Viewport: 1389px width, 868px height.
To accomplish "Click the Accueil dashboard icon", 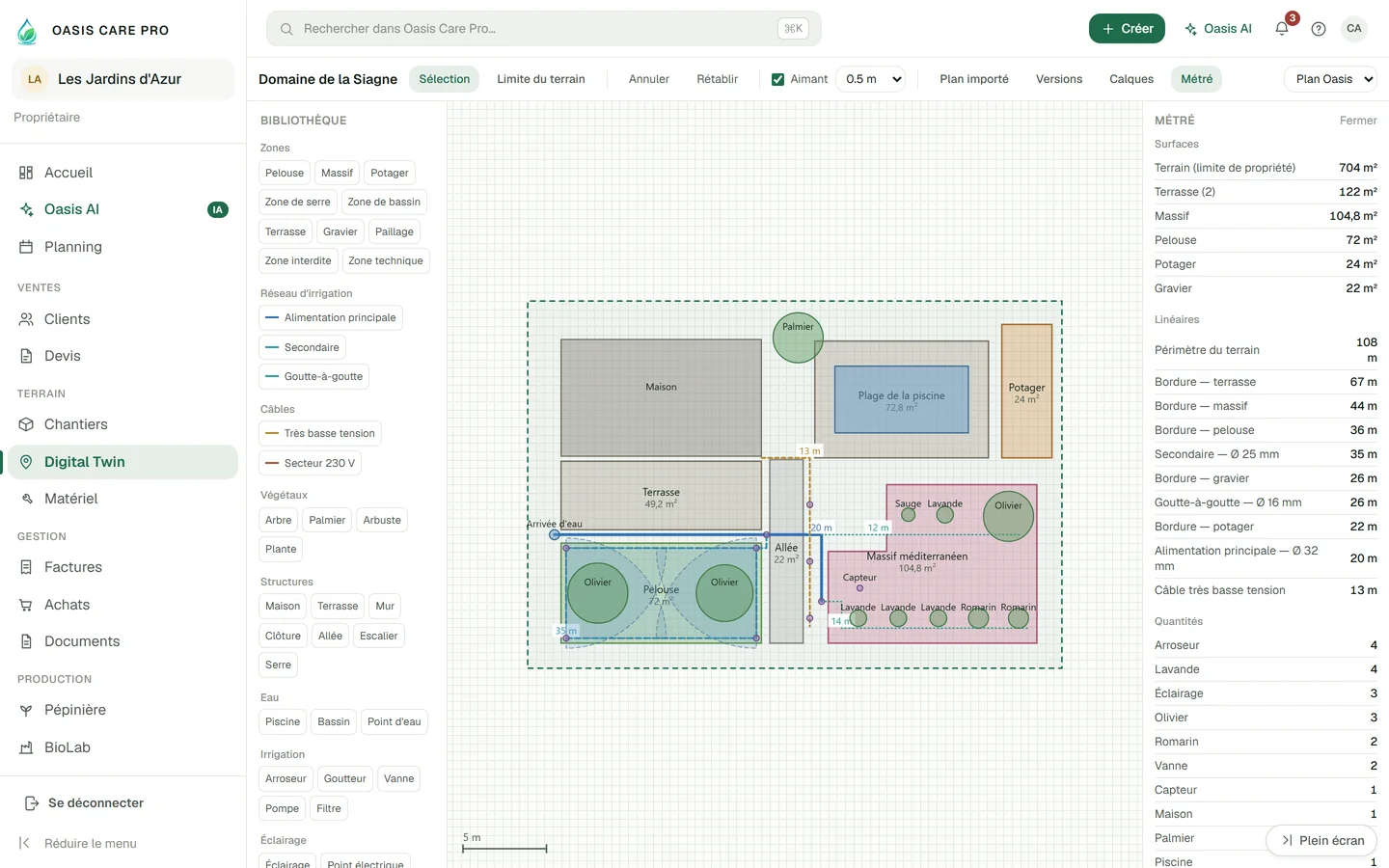I will pos(26,173).
